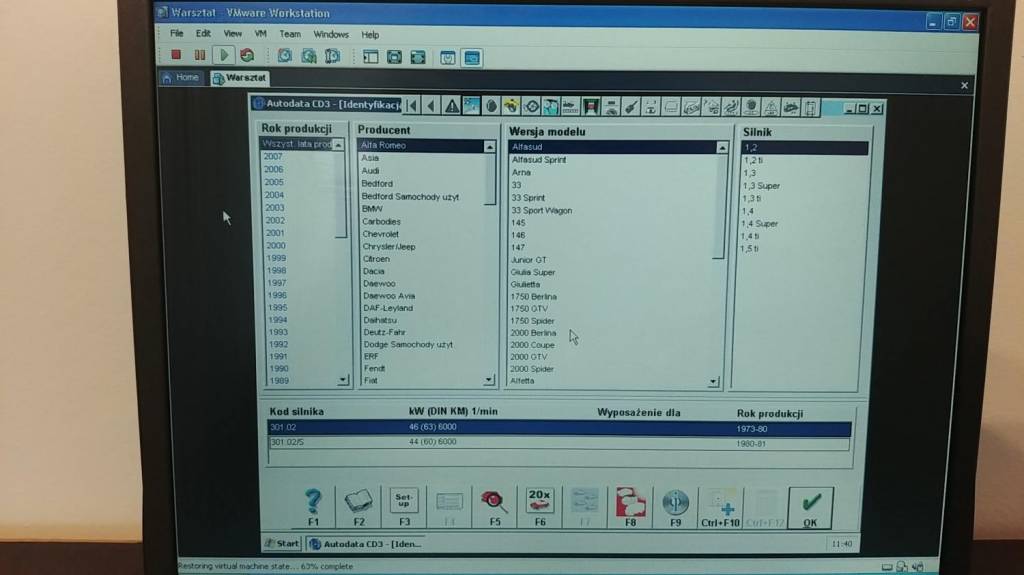Image resolution: width=1024 pixels, height=575 pixels.
Task: Select 1,5 ti engine
Action: click(x=749, y=248)
